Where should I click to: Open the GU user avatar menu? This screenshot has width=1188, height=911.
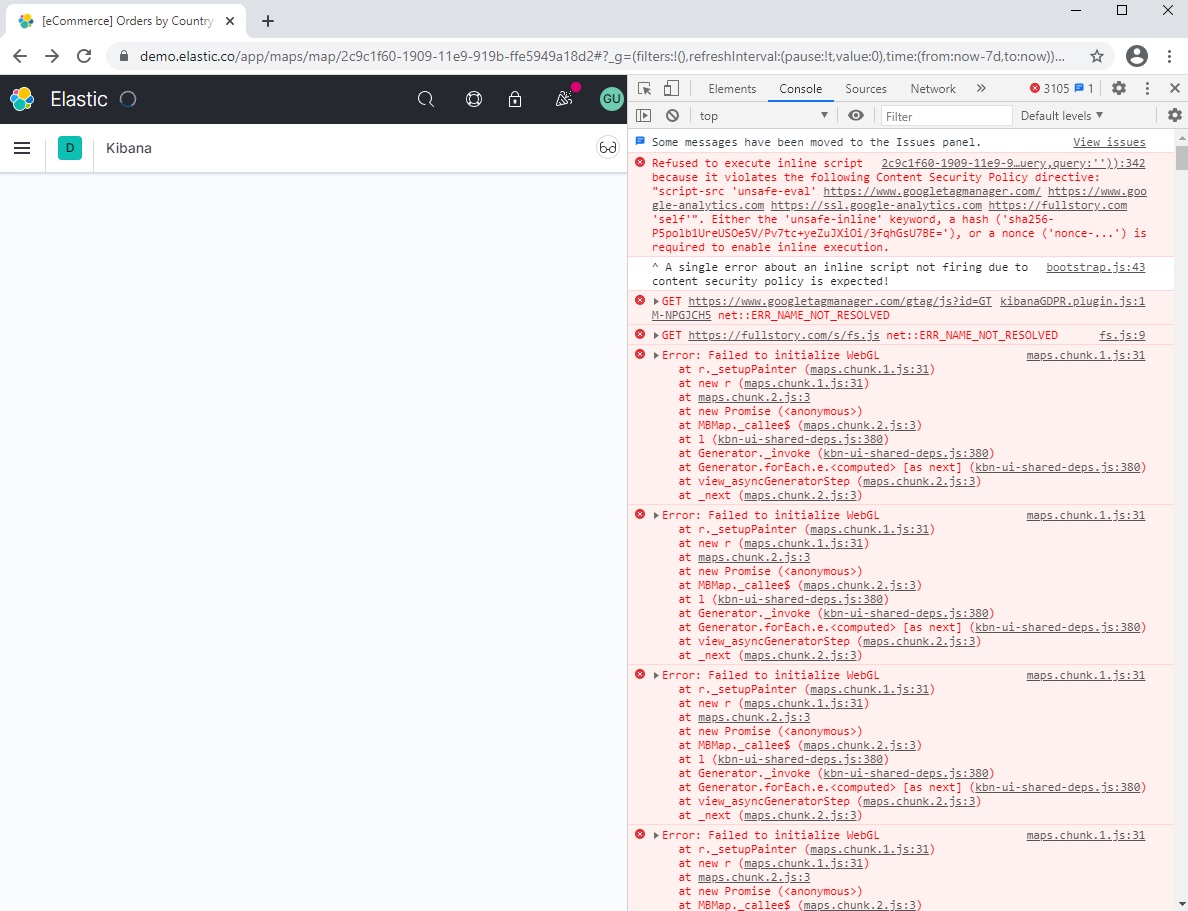[611, 99]
